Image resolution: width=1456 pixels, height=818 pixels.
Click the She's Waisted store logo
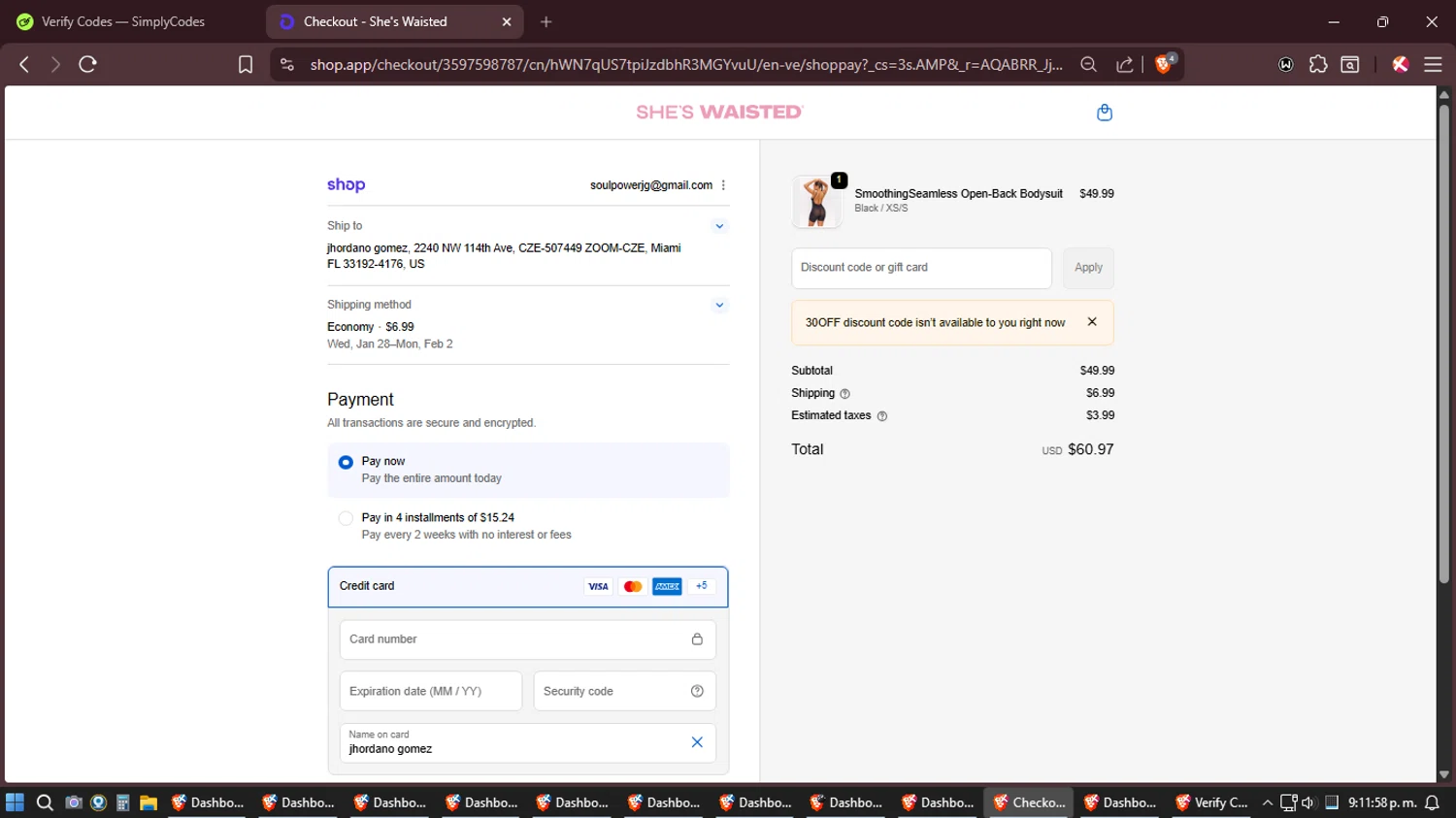point(719,113)
